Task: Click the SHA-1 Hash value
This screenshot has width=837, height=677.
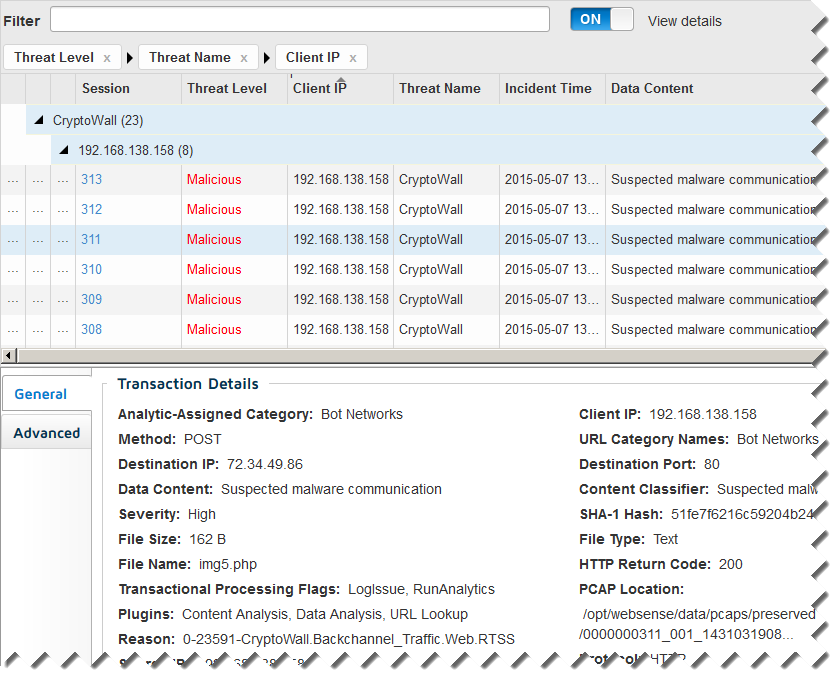Action: [742, 514]
